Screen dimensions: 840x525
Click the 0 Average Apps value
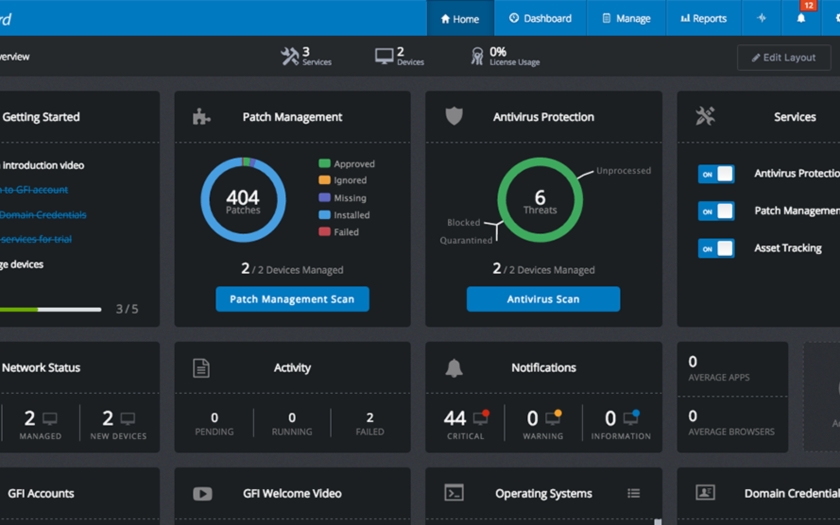693,362
